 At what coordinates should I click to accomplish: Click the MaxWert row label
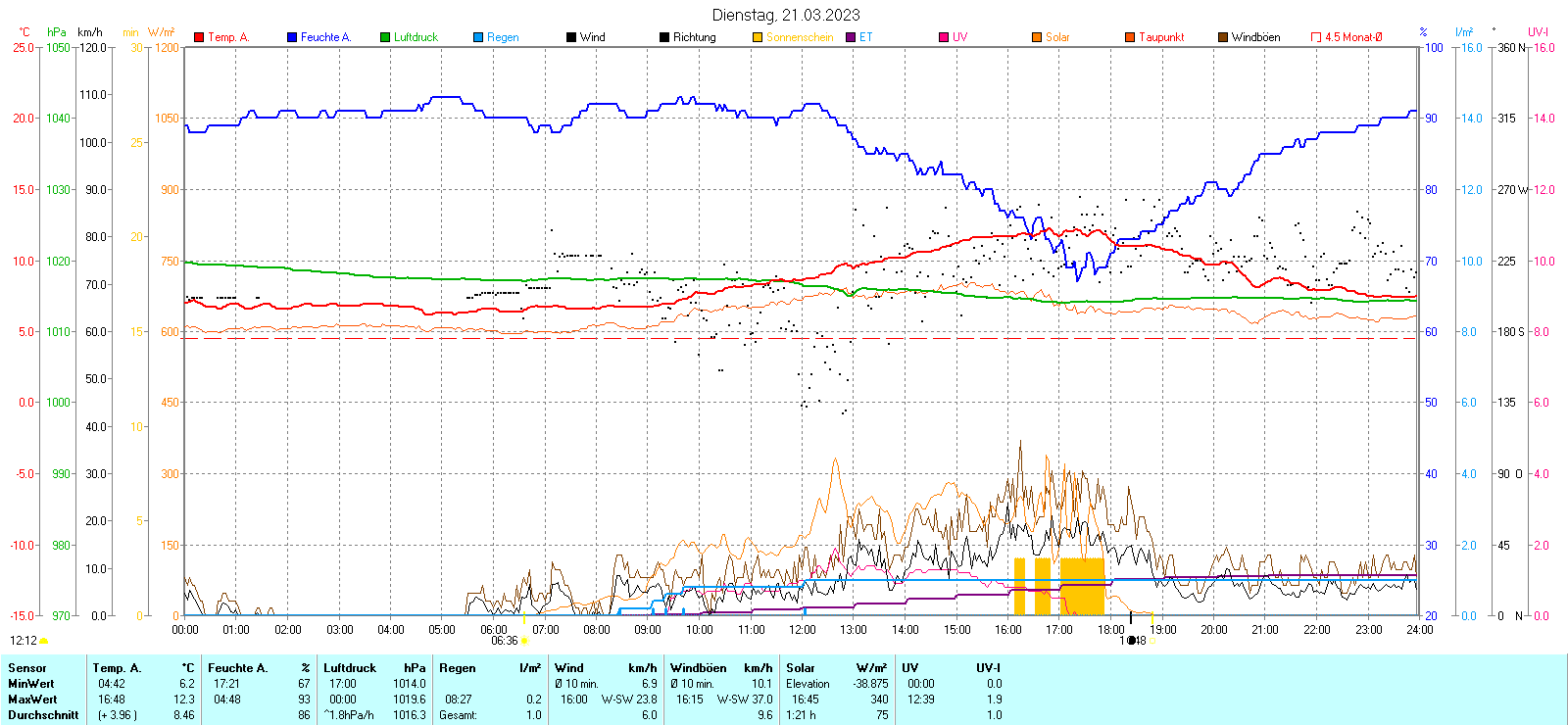coord(32,700)
